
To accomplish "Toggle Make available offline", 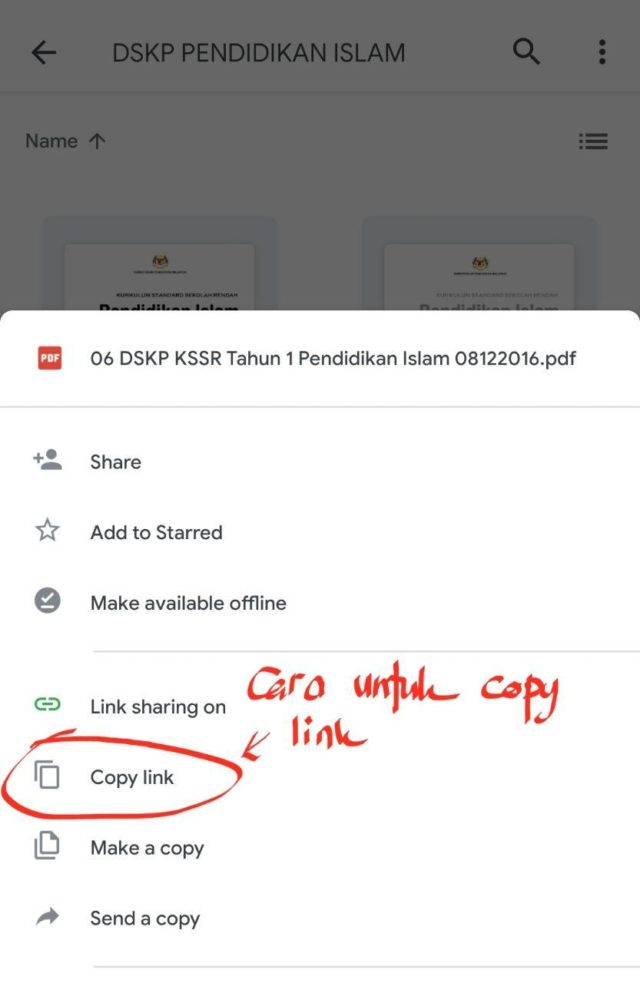I will 320,602.
